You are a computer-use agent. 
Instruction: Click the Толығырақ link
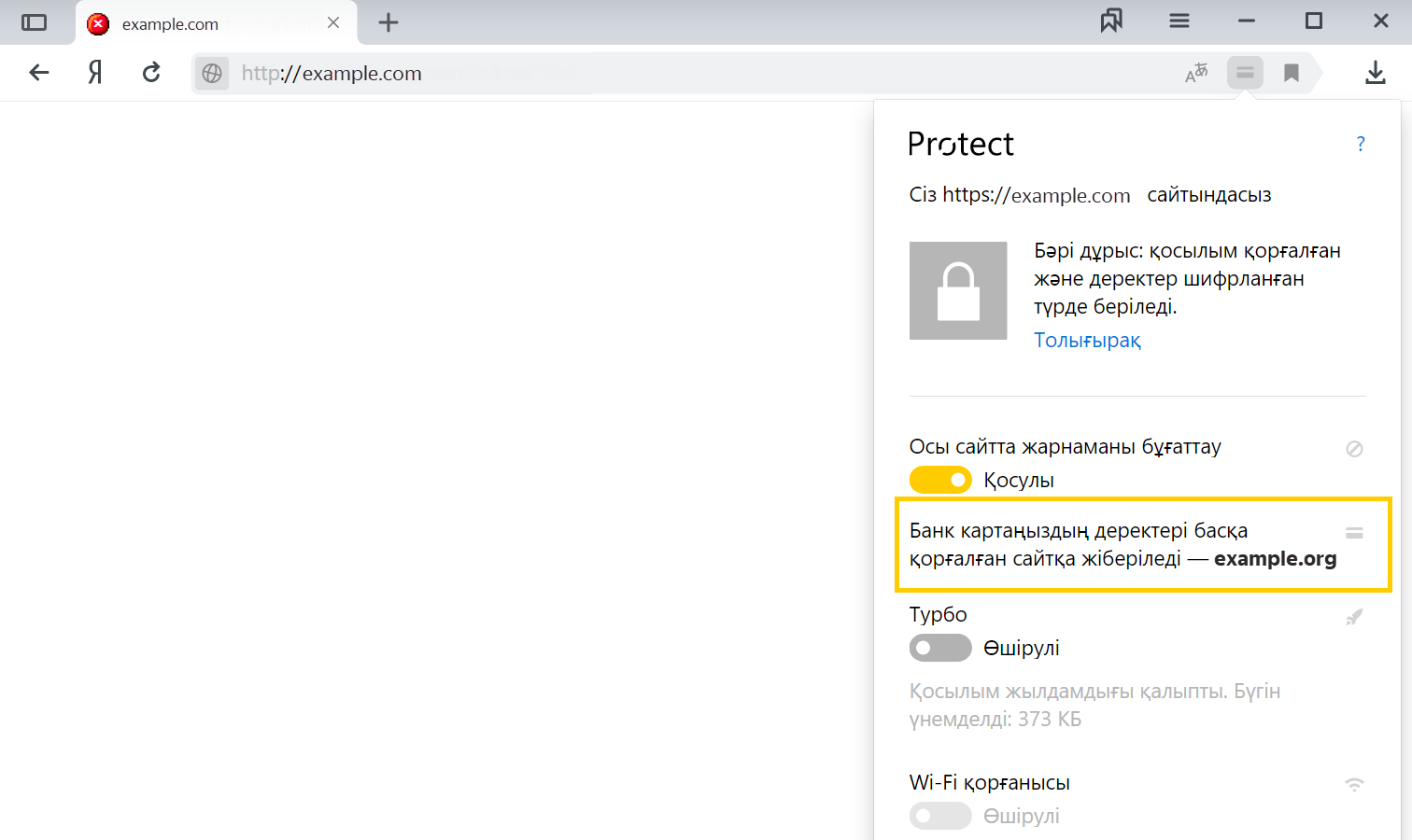pos(1087,341)
